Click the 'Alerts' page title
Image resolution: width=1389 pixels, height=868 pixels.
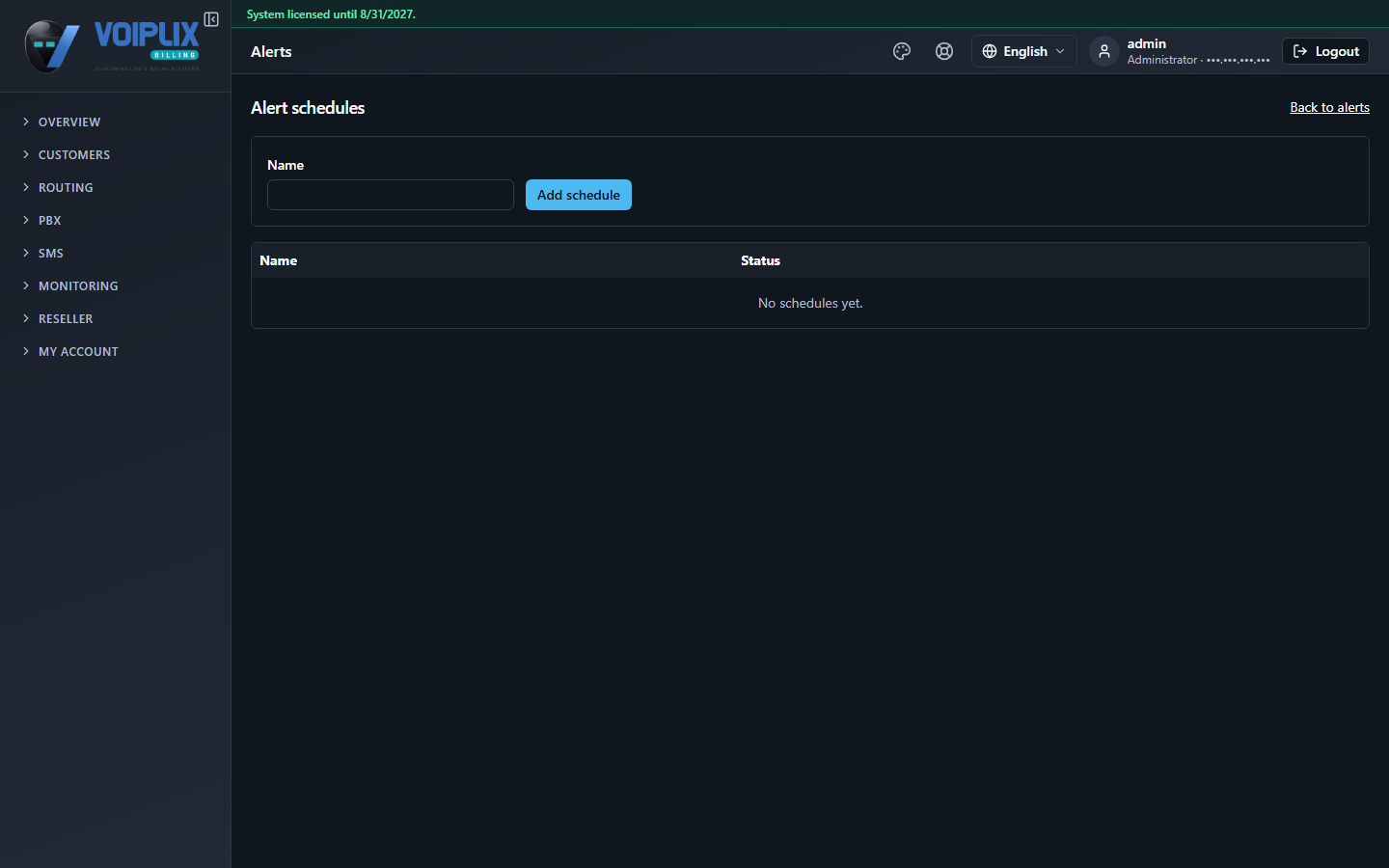[x=271, y=52]
